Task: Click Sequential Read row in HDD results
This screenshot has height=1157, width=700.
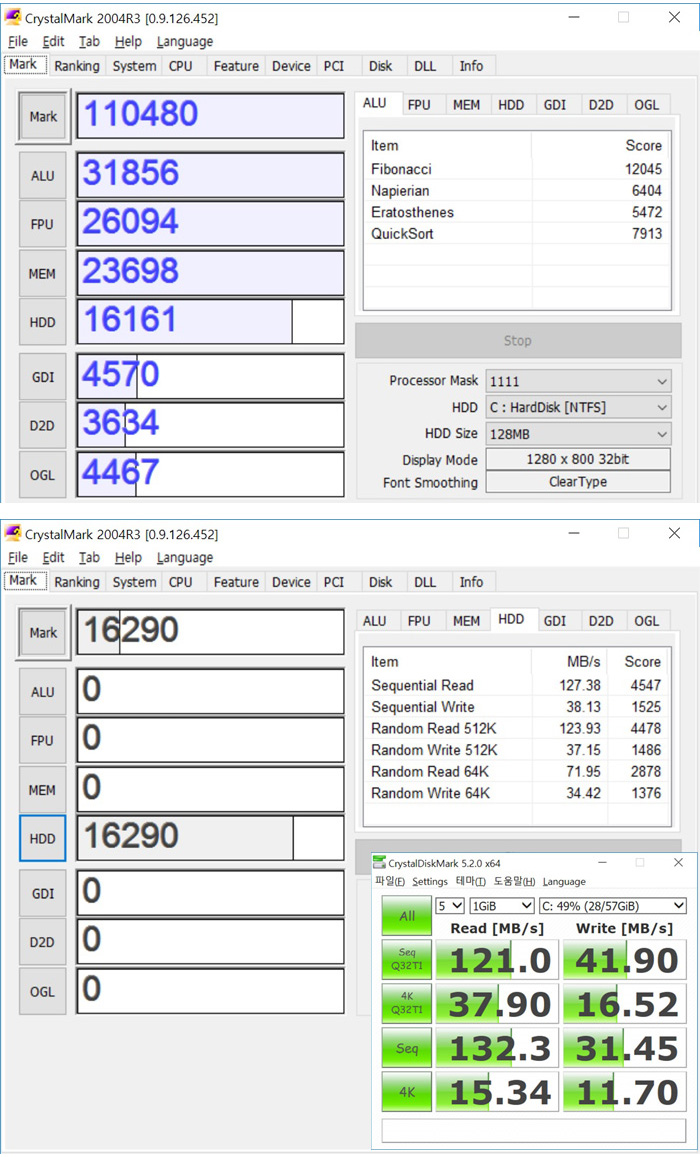Action: (517, 685)
